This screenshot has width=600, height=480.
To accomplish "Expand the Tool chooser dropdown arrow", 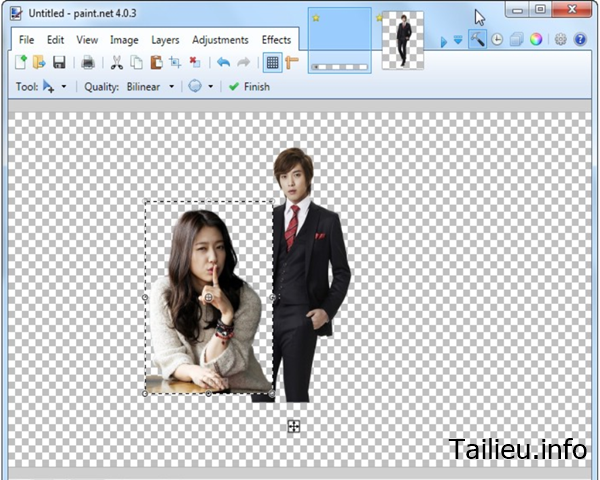I will 64,87.
